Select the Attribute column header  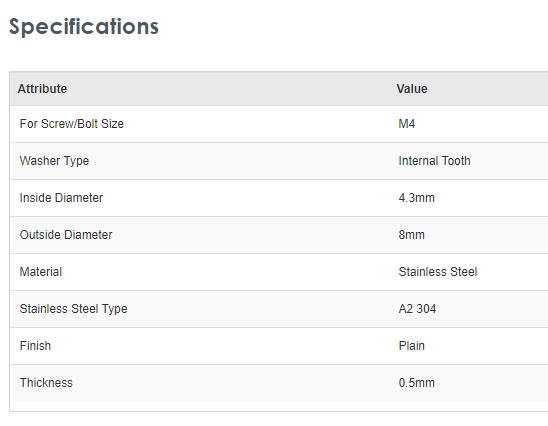[42, 89]
